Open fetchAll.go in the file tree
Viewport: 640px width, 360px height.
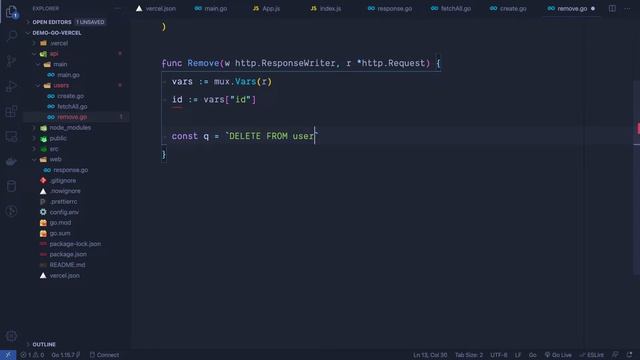(x=72, y=107)
